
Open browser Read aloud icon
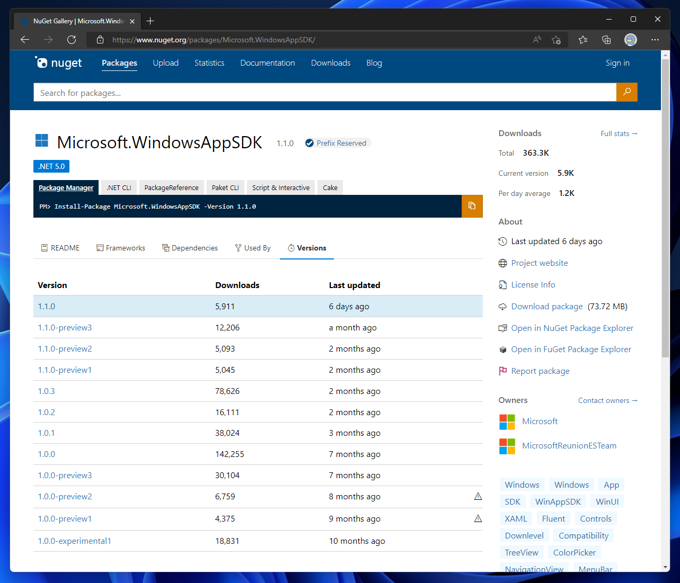[x=537, y=40]
